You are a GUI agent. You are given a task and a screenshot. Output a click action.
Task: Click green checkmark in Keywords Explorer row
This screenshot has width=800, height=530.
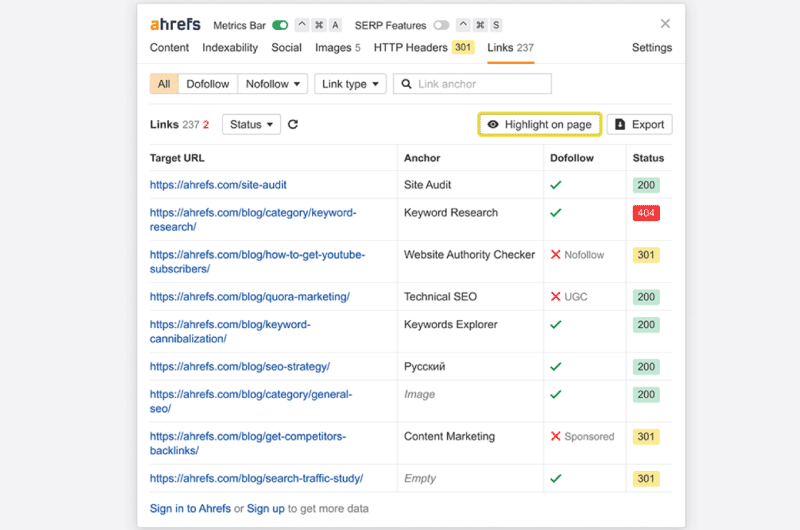tap(556, 324)
